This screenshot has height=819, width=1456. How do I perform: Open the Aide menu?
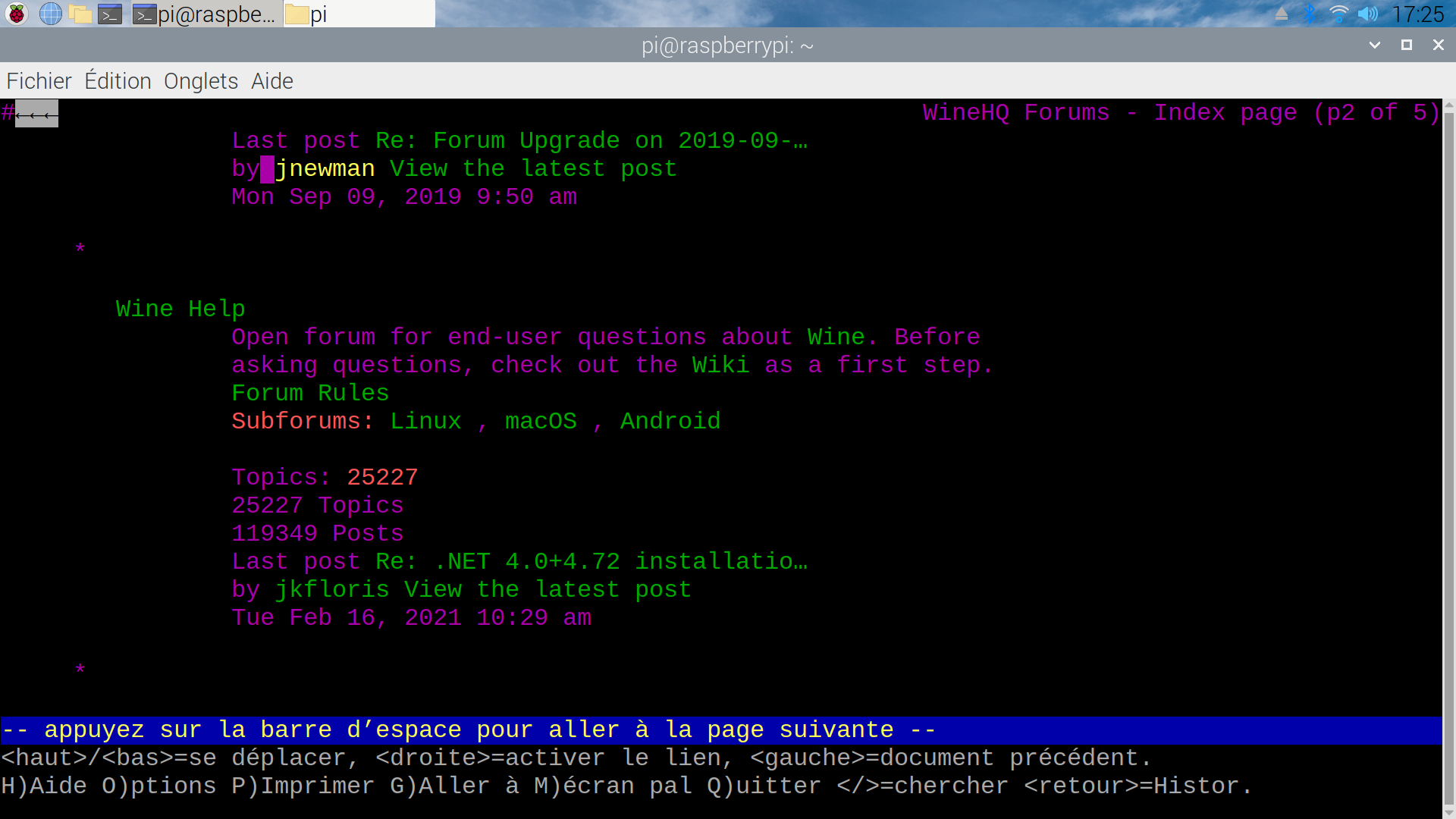(272, 81)
